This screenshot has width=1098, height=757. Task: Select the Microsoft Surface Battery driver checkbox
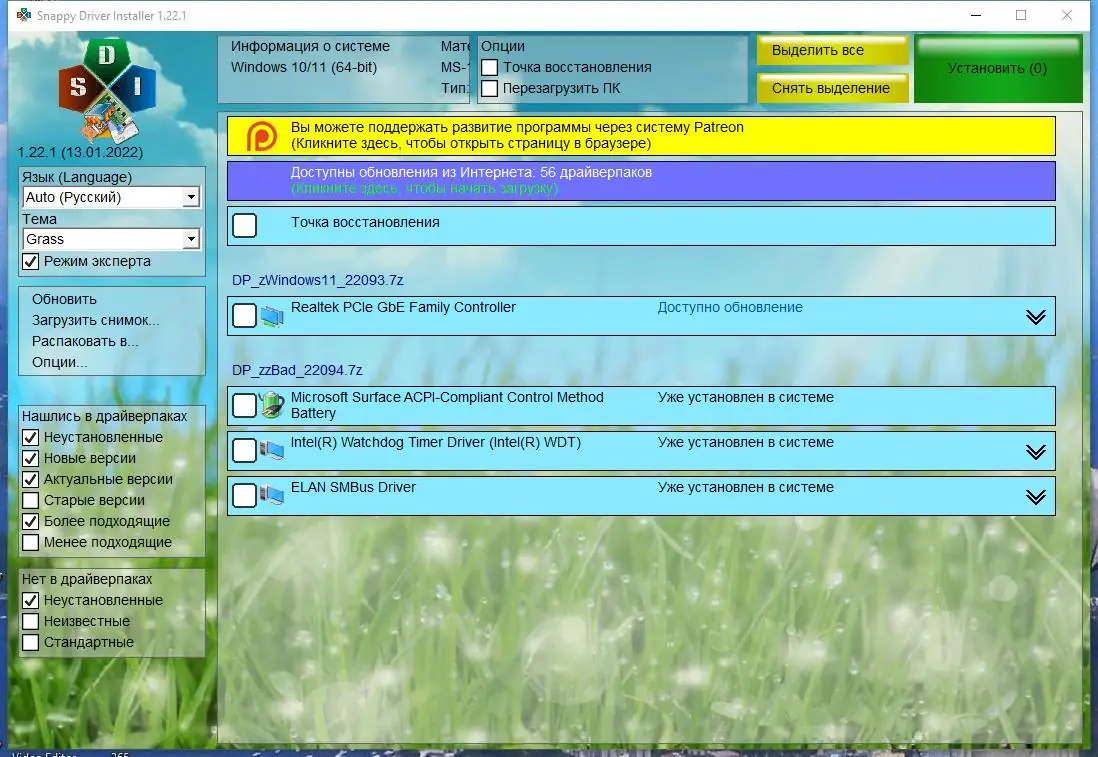244,405
